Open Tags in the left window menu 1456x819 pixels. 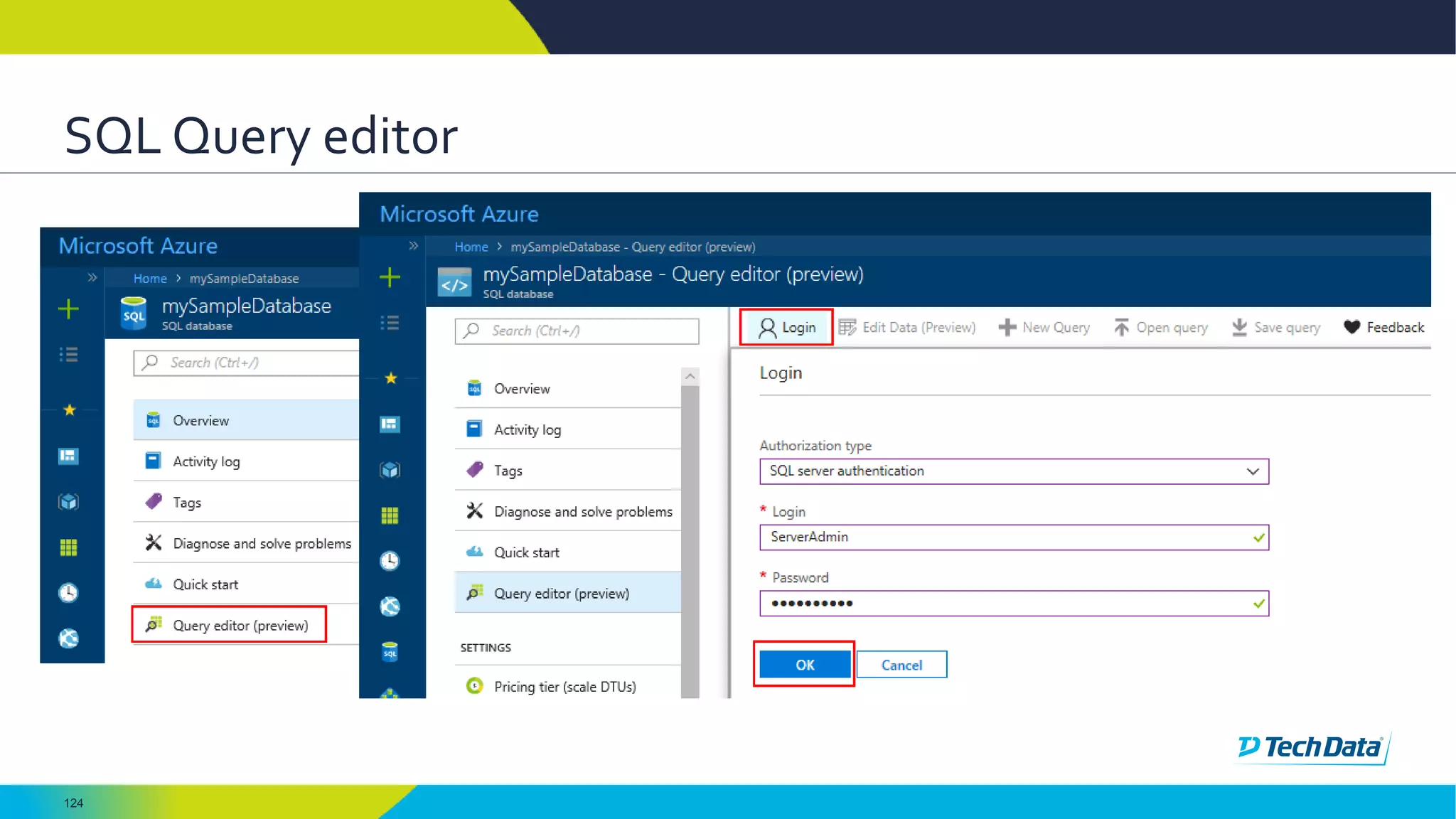246,503
